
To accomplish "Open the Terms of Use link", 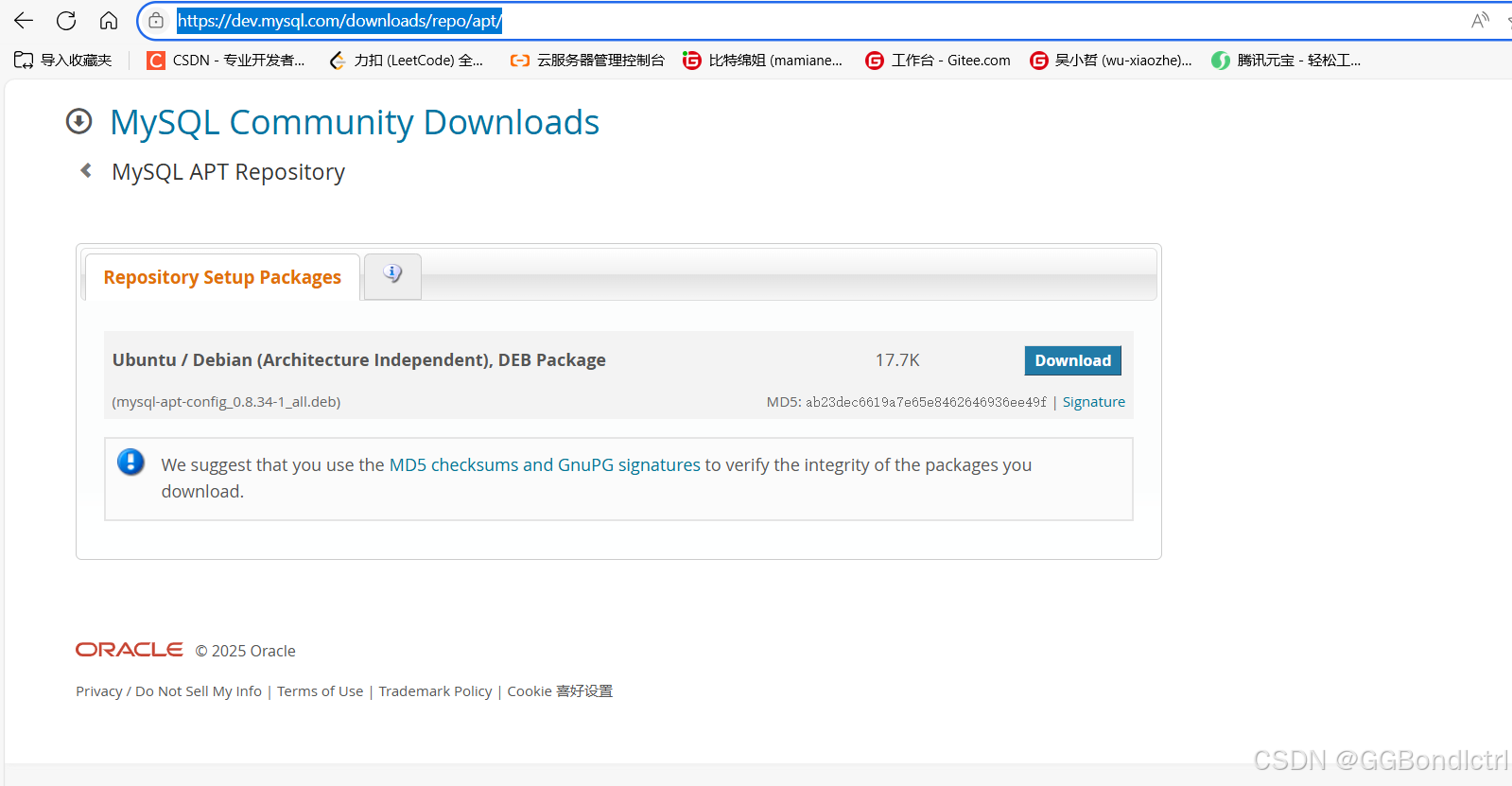I will (x=320, y=691).
